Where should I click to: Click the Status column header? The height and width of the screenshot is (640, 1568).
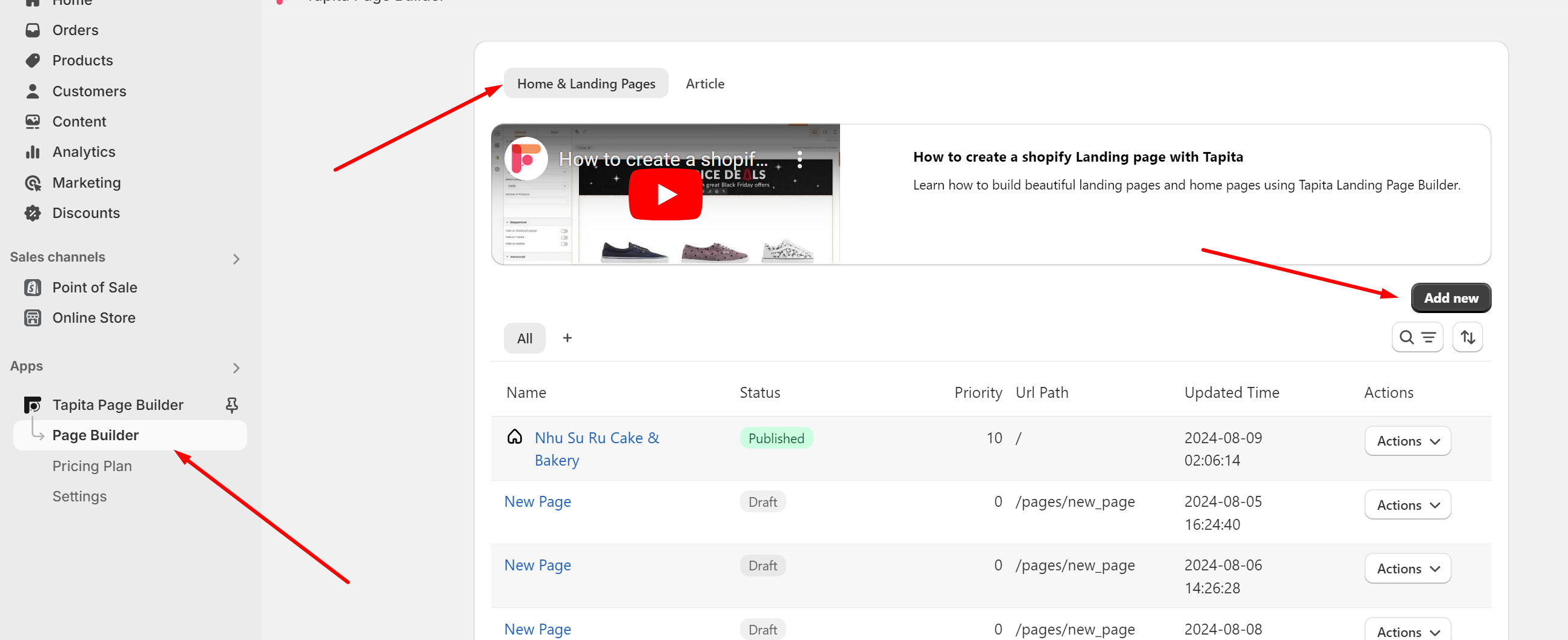759,392
